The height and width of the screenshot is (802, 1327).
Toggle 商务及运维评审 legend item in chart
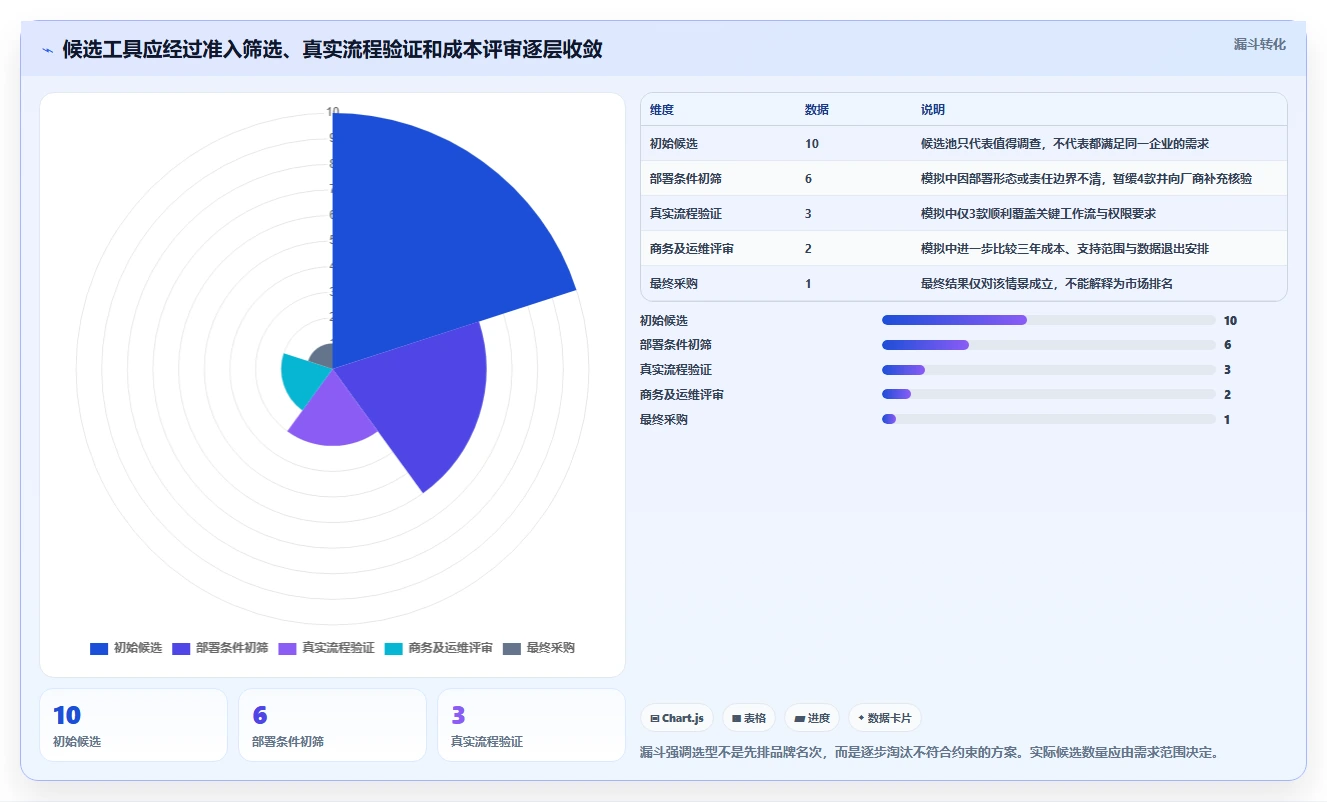pyautogui.click(x=438, y=648)
